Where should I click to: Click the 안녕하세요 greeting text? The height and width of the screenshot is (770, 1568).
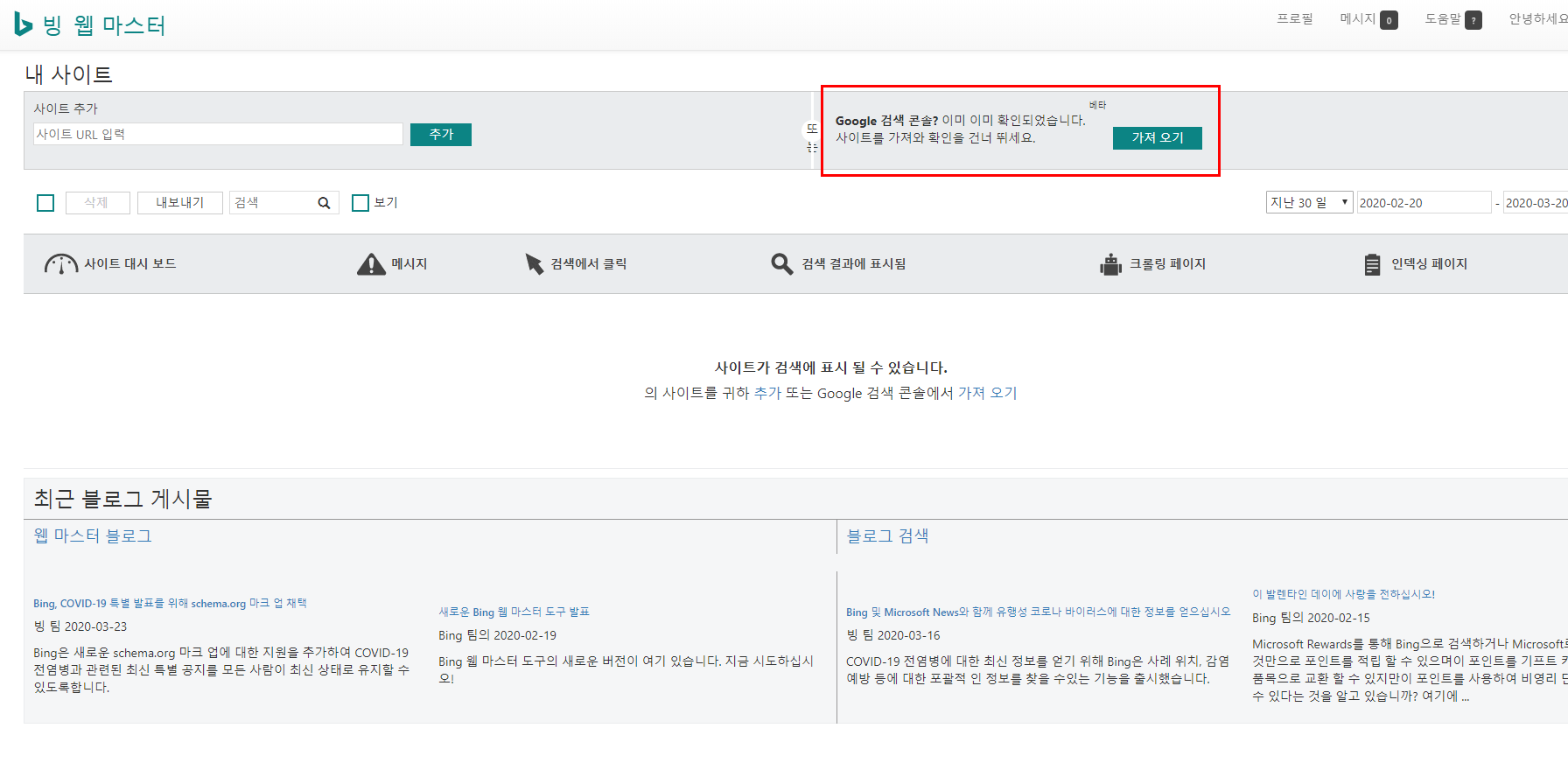click(x=1538, y=18)
